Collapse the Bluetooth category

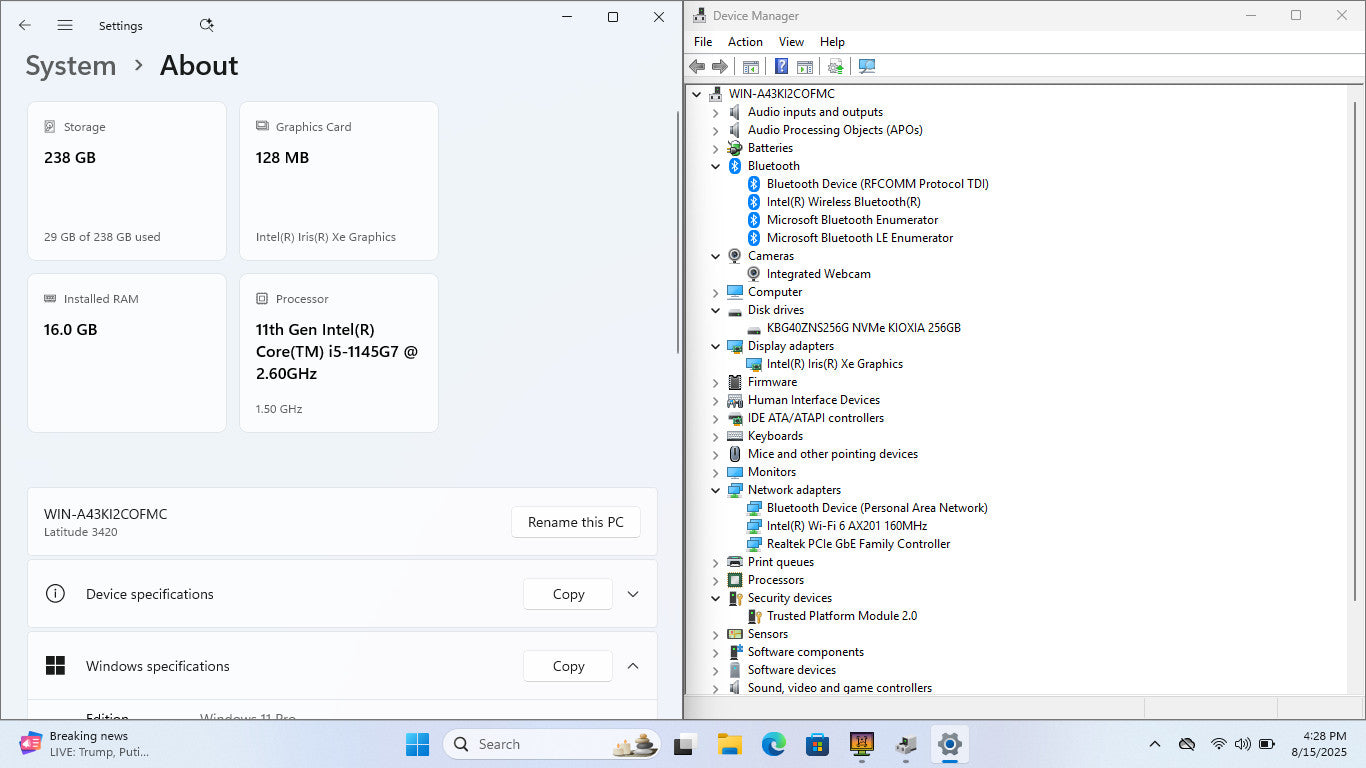pyautogui.click(x=715, y=166)
